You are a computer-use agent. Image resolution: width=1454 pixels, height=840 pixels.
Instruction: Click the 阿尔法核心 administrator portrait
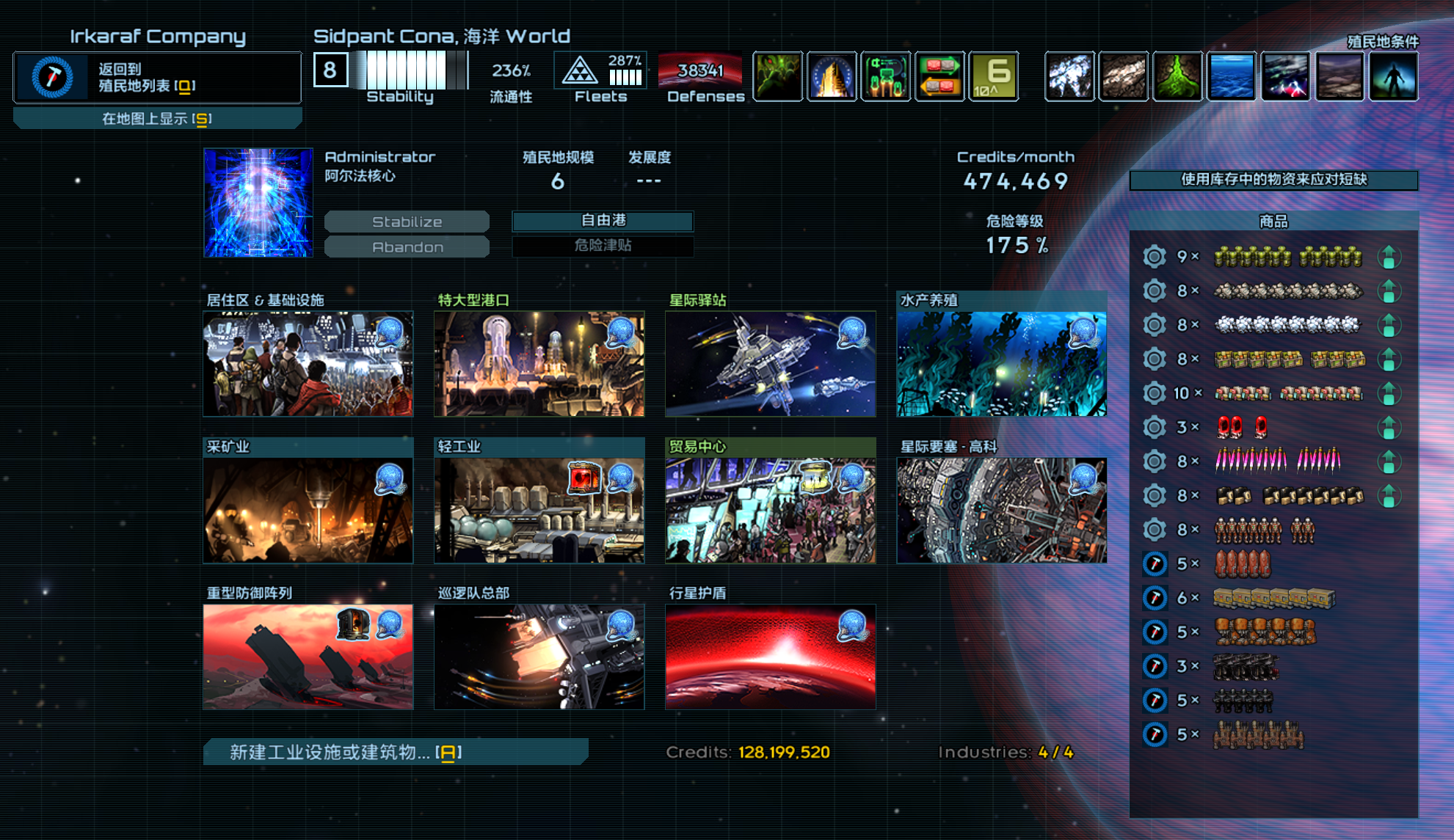point(258,202)
